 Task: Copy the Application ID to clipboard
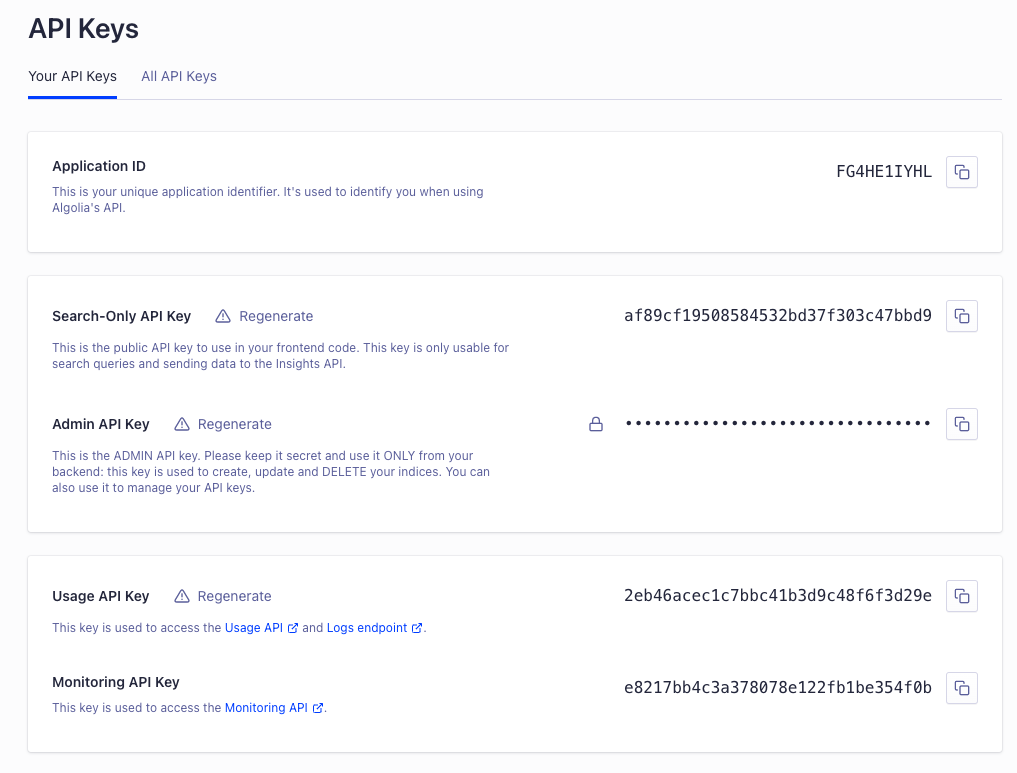pos(961,172)
